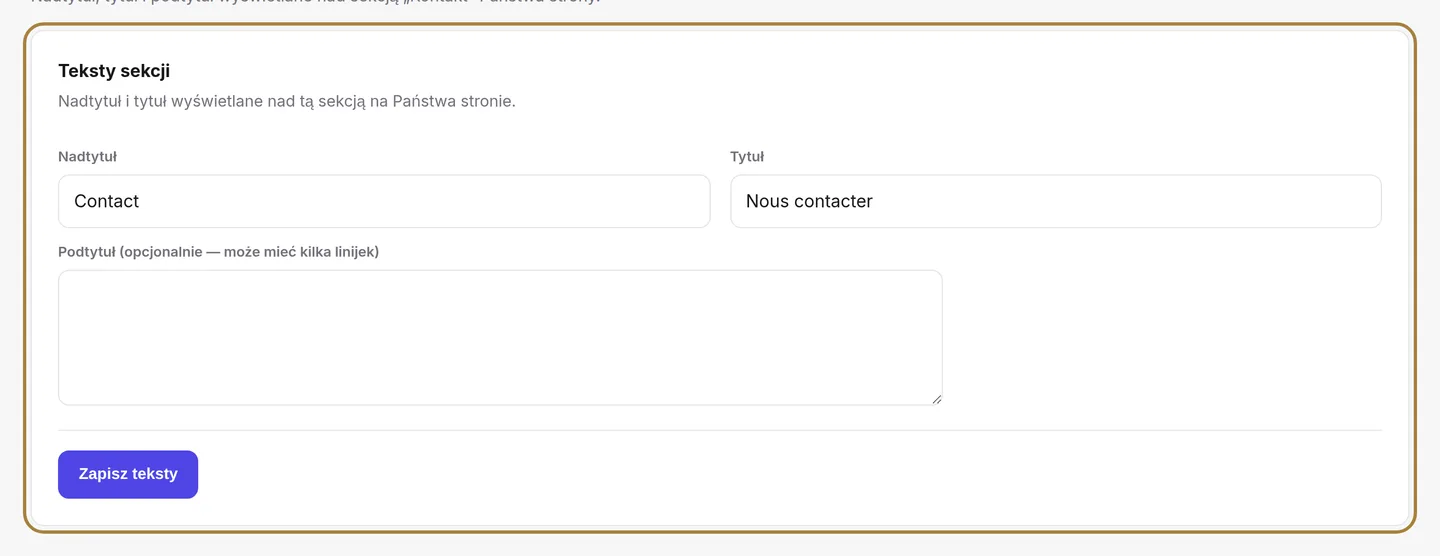Click the Podtytuł textarea resize grip
This screenshot has height=556, width=1440.
[936, 399]
